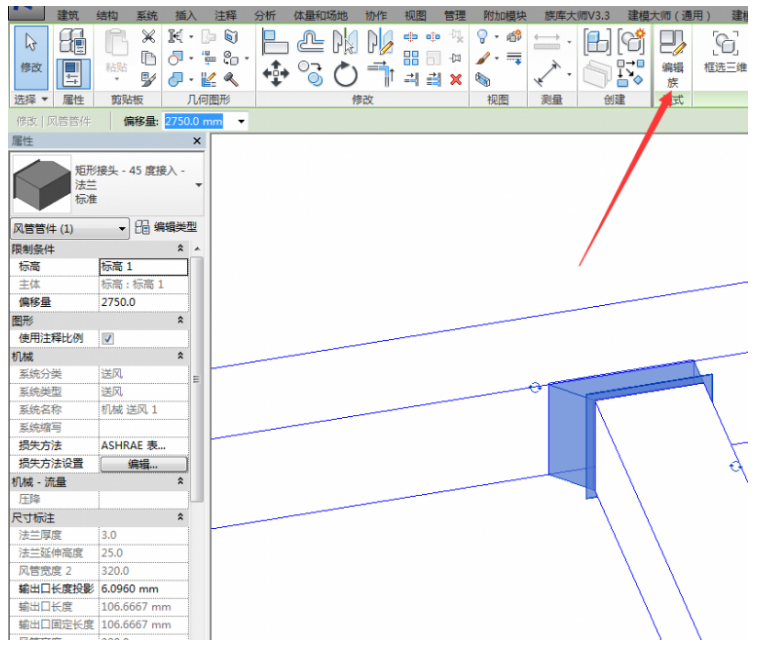The width and height of the screenshot is (765, 645).
Task: Click the 编辑类型 button
Action: (167, 228)
